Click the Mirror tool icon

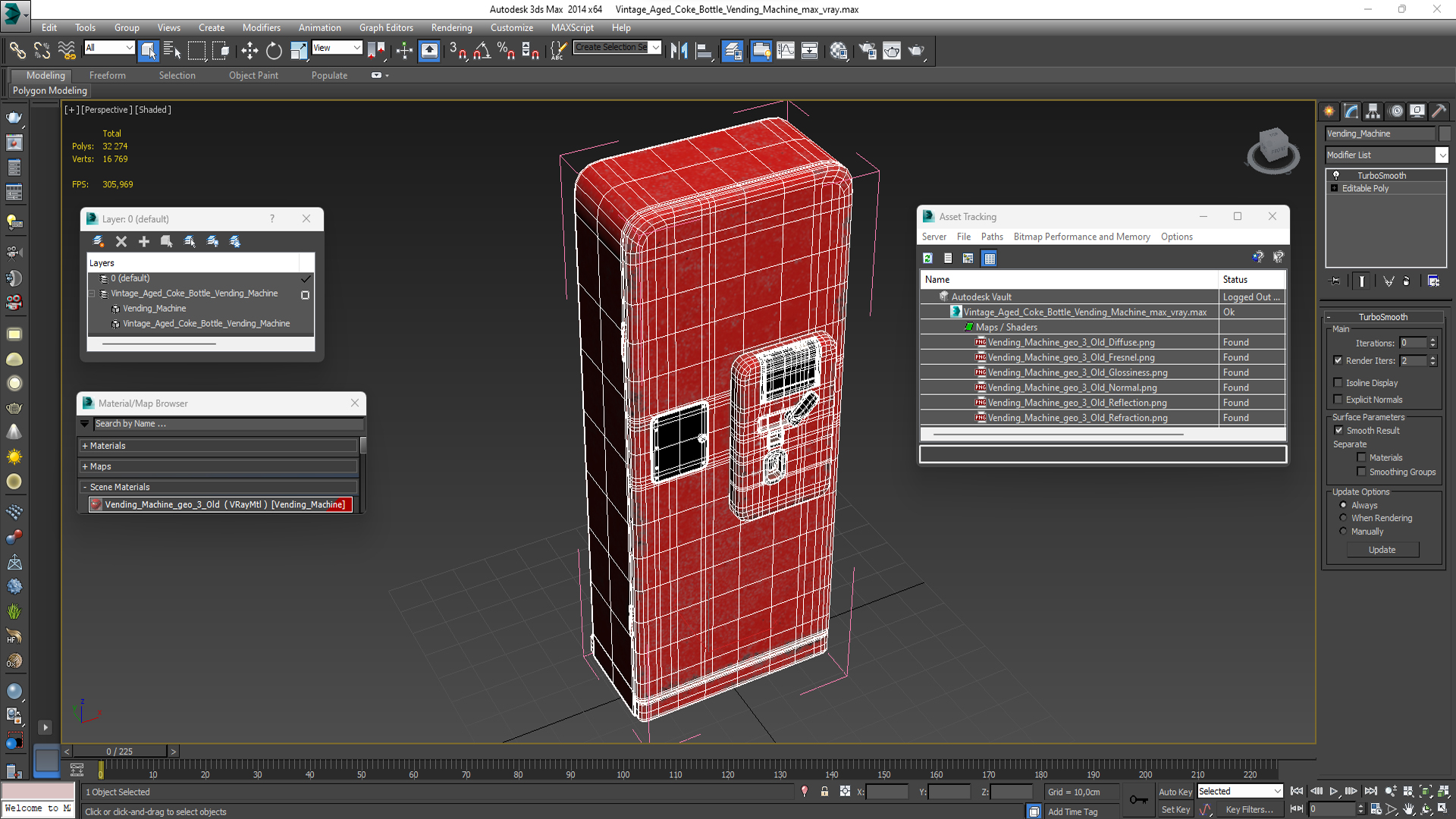click(x=679, y=51)
